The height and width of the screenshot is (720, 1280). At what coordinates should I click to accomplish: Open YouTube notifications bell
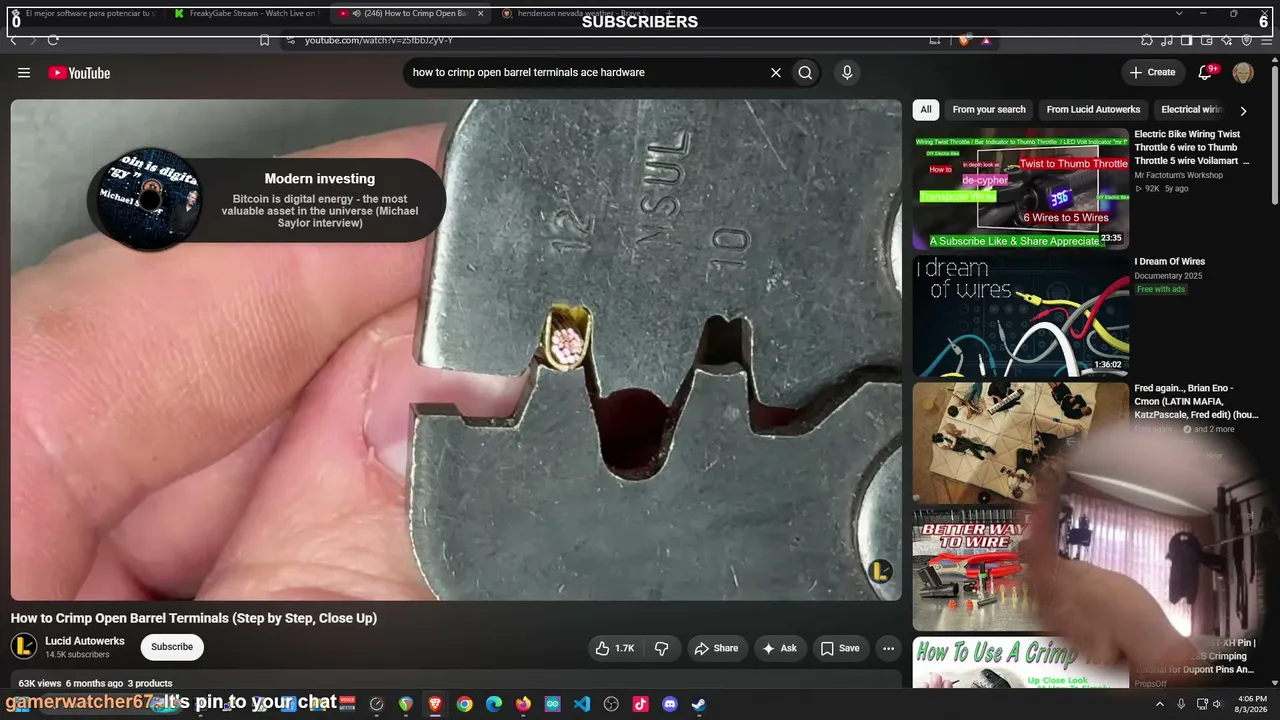pos(1206,72)
